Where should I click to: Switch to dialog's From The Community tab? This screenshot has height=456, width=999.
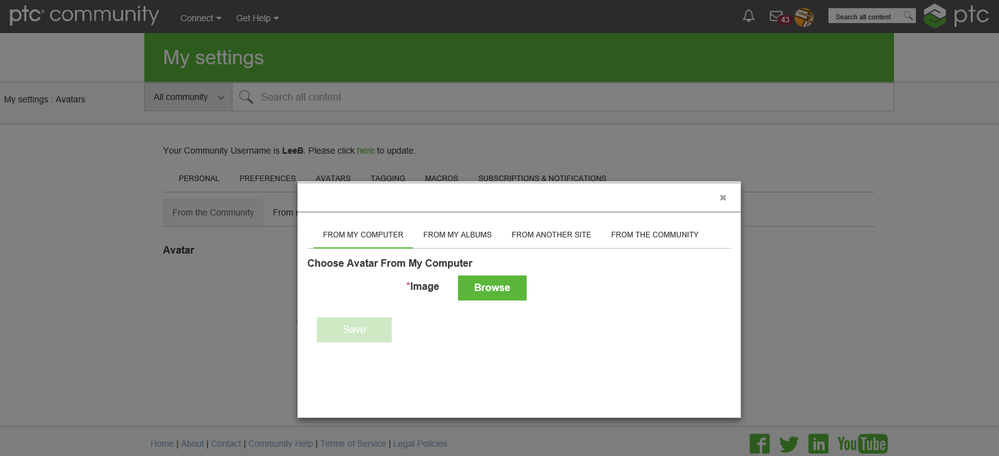[654, 235]
